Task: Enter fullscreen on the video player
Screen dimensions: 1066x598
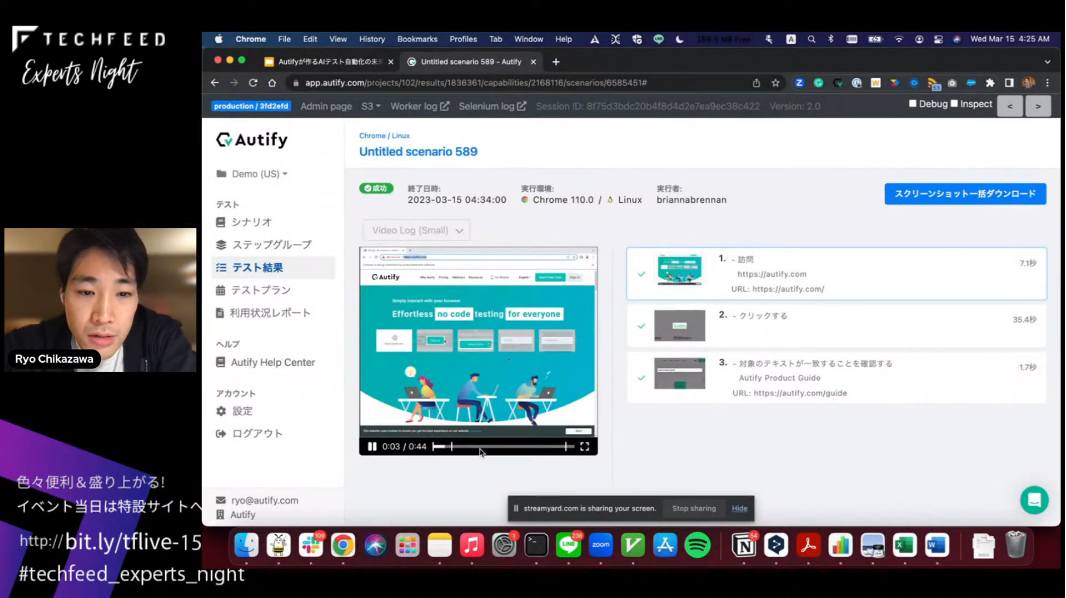Action: click(585, 446)
